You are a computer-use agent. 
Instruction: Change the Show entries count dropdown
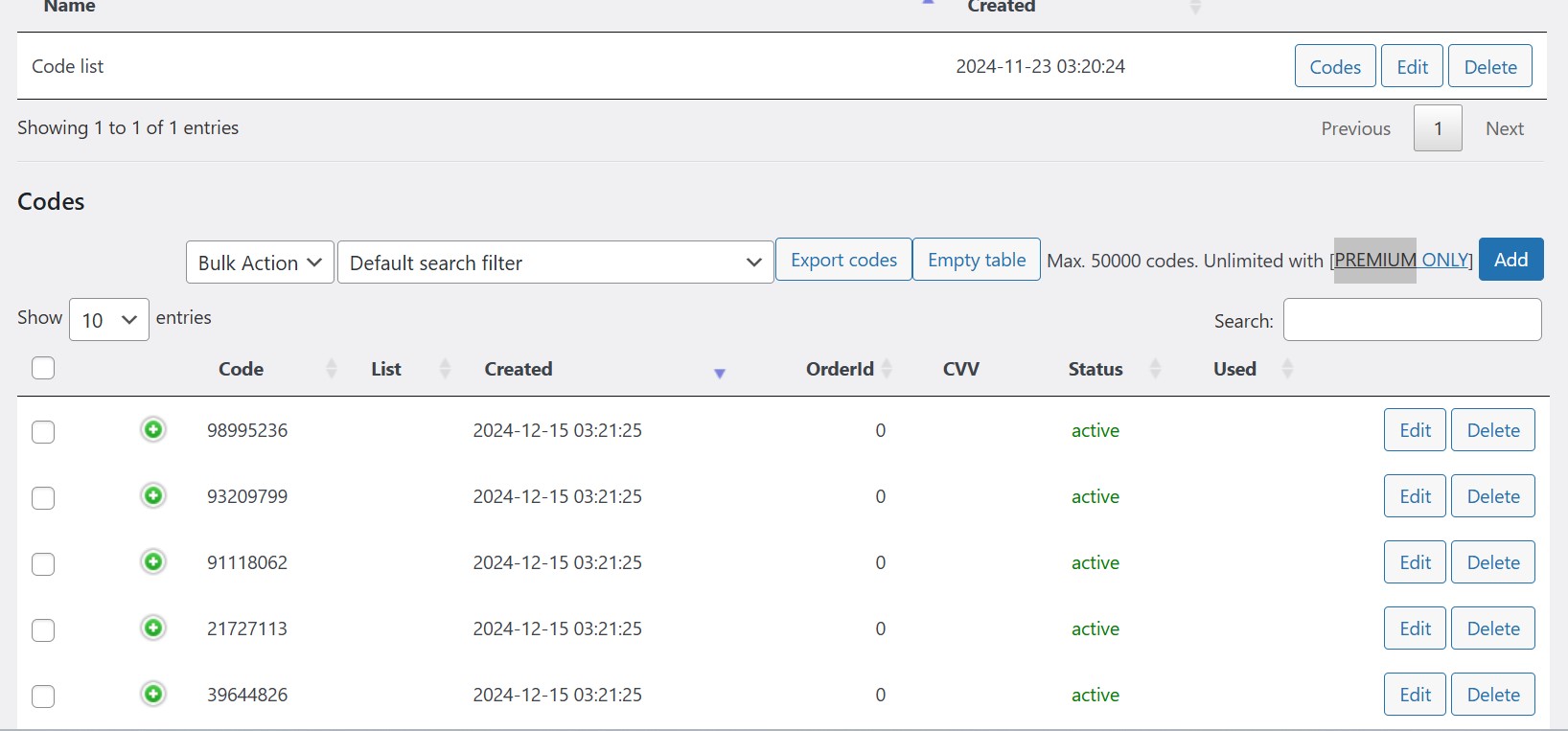point(109,320)
